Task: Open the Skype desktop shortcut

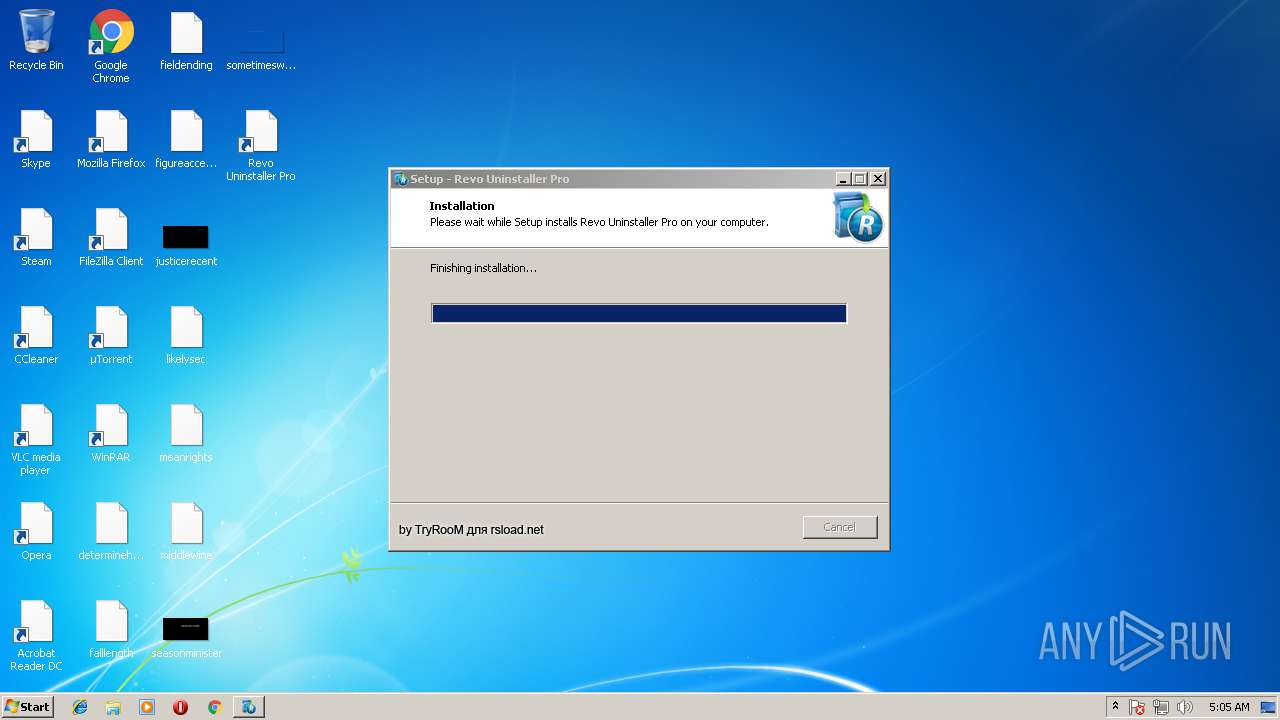Action: point(36,140)
